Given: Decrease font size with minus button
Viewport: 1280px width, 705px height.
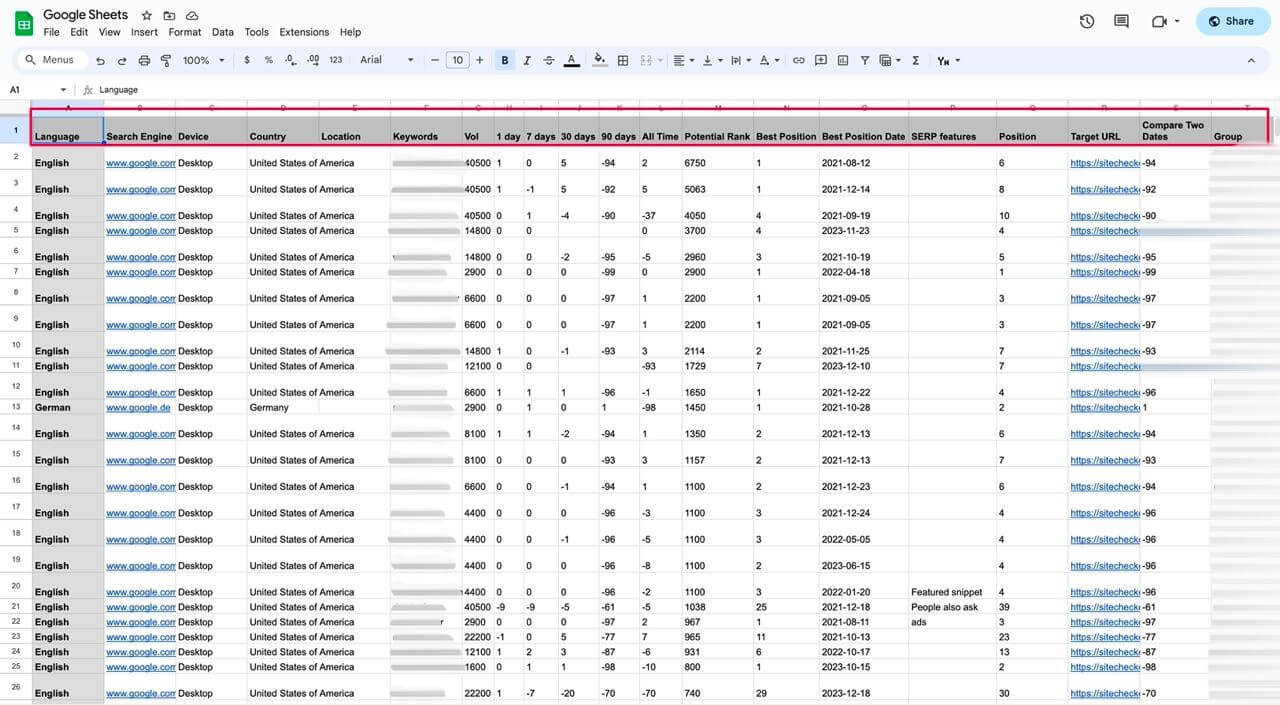Looking at the screenshot, I should 435,60.
